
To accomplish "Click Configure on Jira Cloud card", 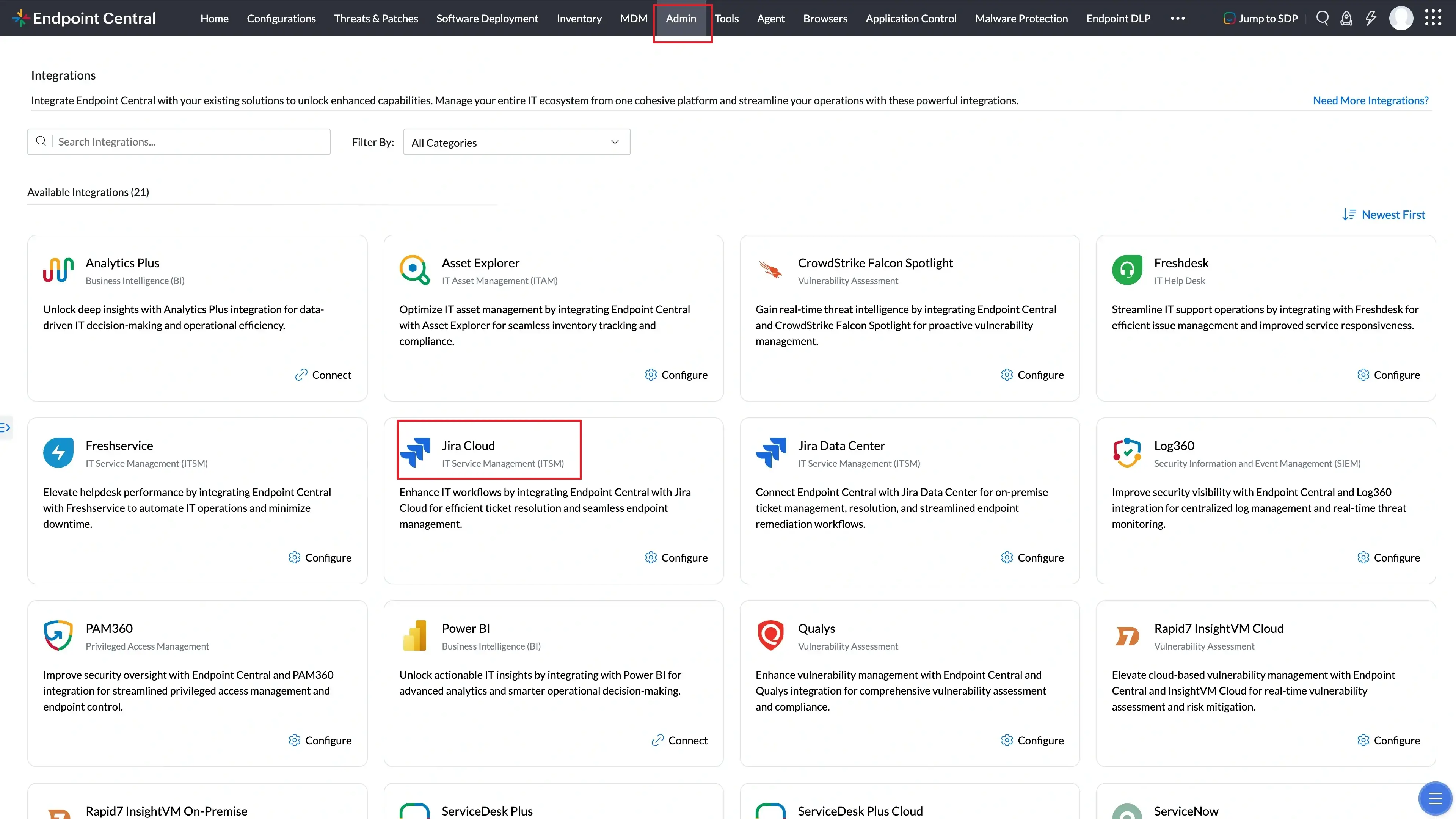I will tap(676, 557).
